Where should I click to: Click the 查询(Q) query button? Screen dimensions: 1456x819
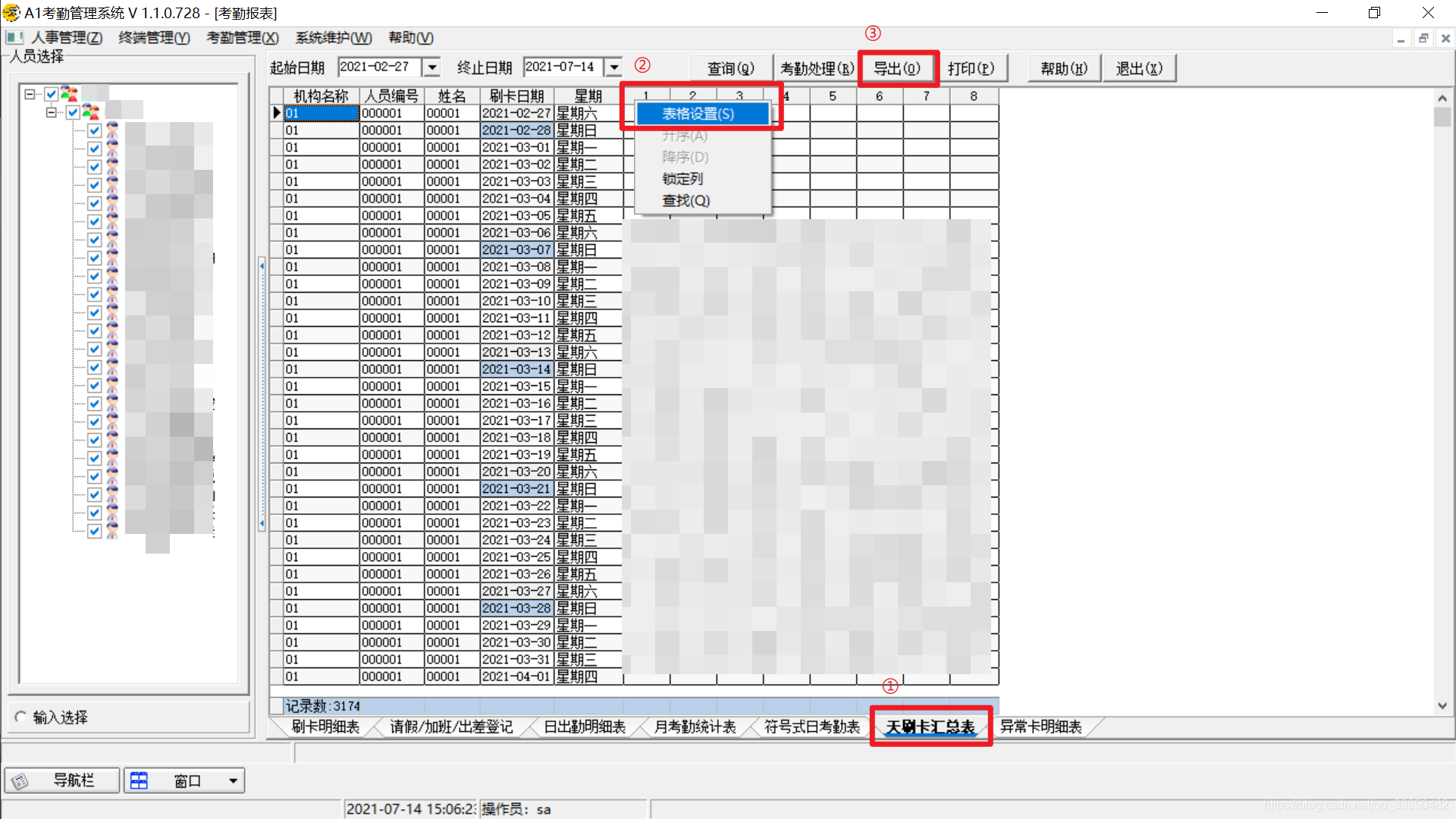[x=730, y=68]
